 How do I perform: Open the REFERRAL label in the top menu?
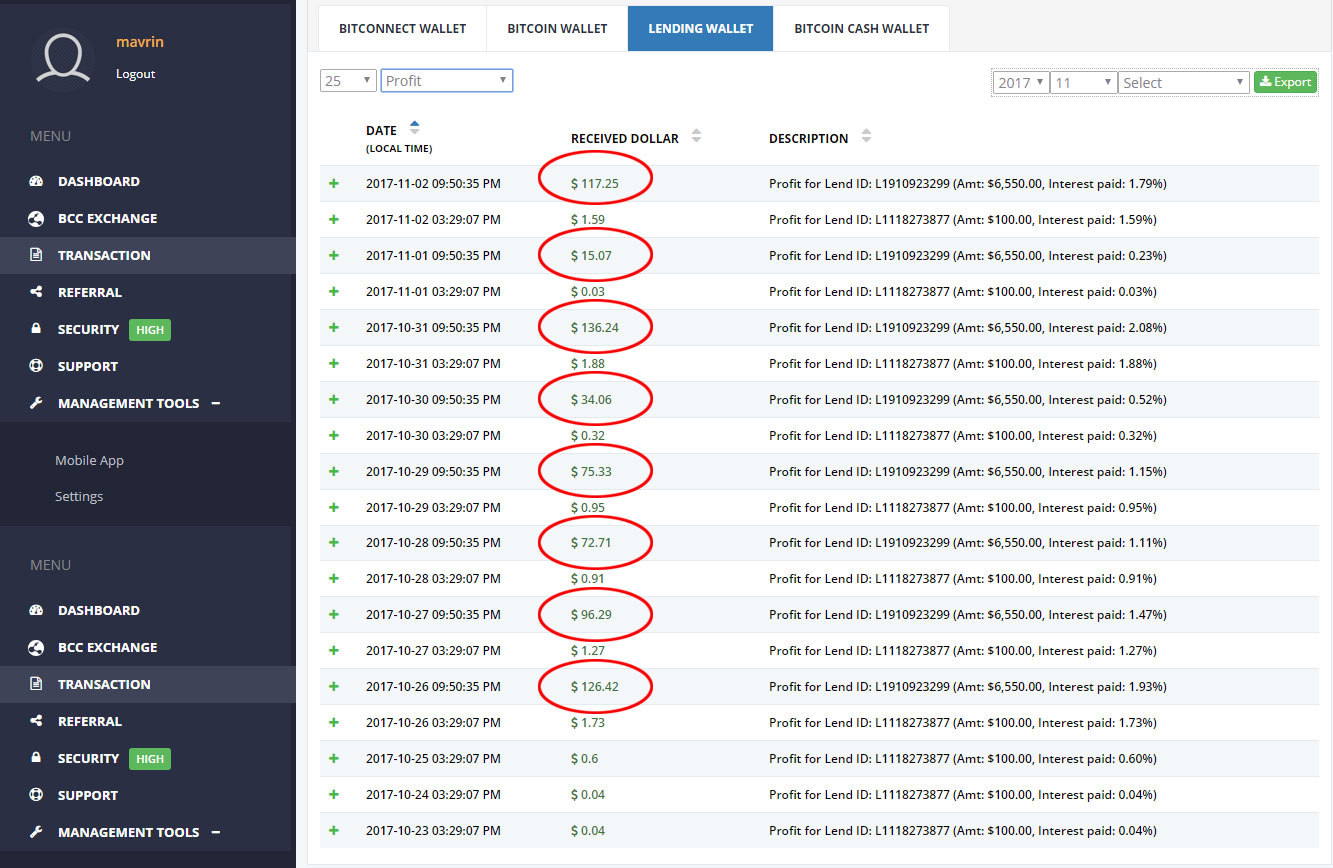click(90, 292)
